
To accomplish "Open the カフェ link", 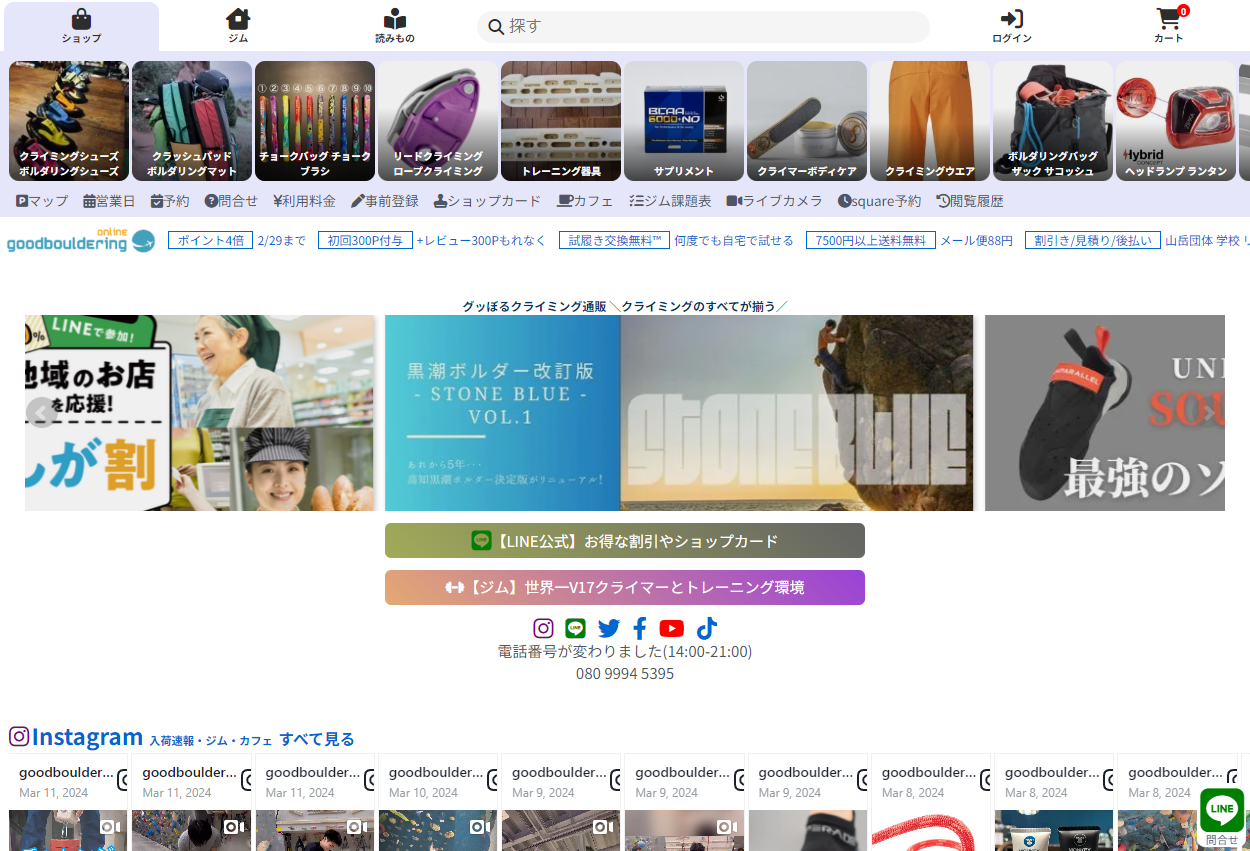I will pyautogui.click(x=585, y=201).
